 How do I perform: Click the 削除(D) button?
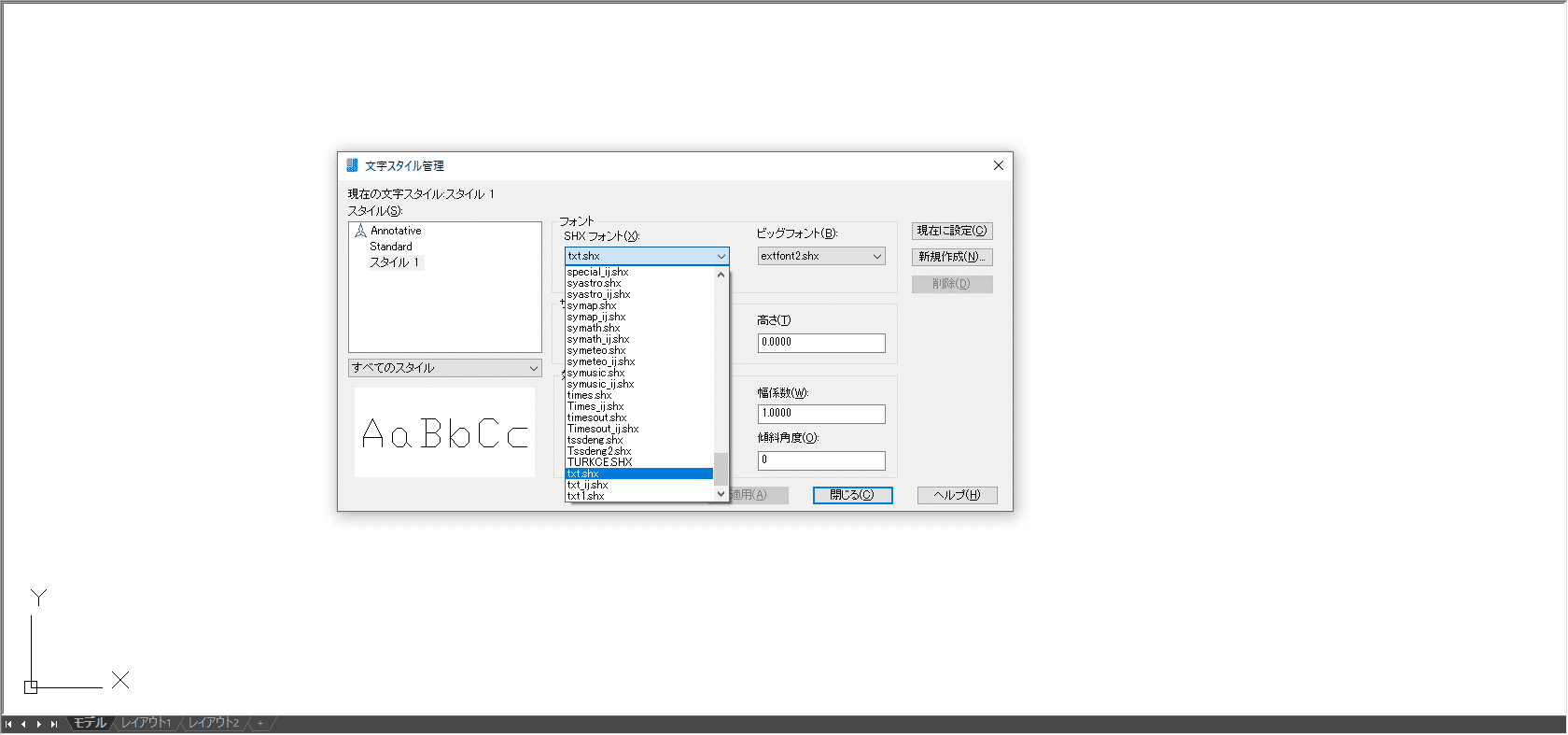[x=952, y=284]
